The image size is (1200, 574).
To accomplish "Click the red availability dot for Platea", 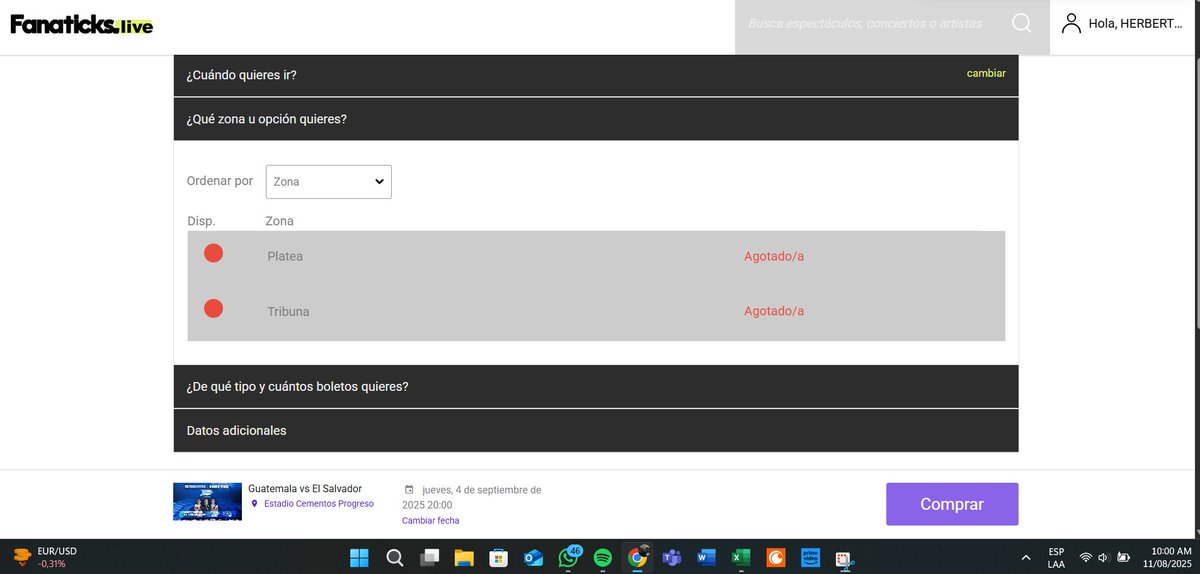I will pyautogui.click(x=213, y=254).
